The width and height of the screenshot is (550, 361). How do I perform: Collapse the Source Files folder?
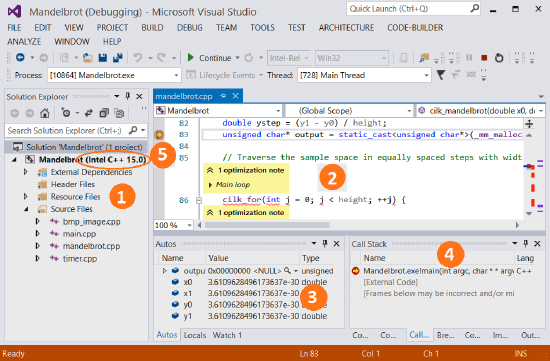26,209
